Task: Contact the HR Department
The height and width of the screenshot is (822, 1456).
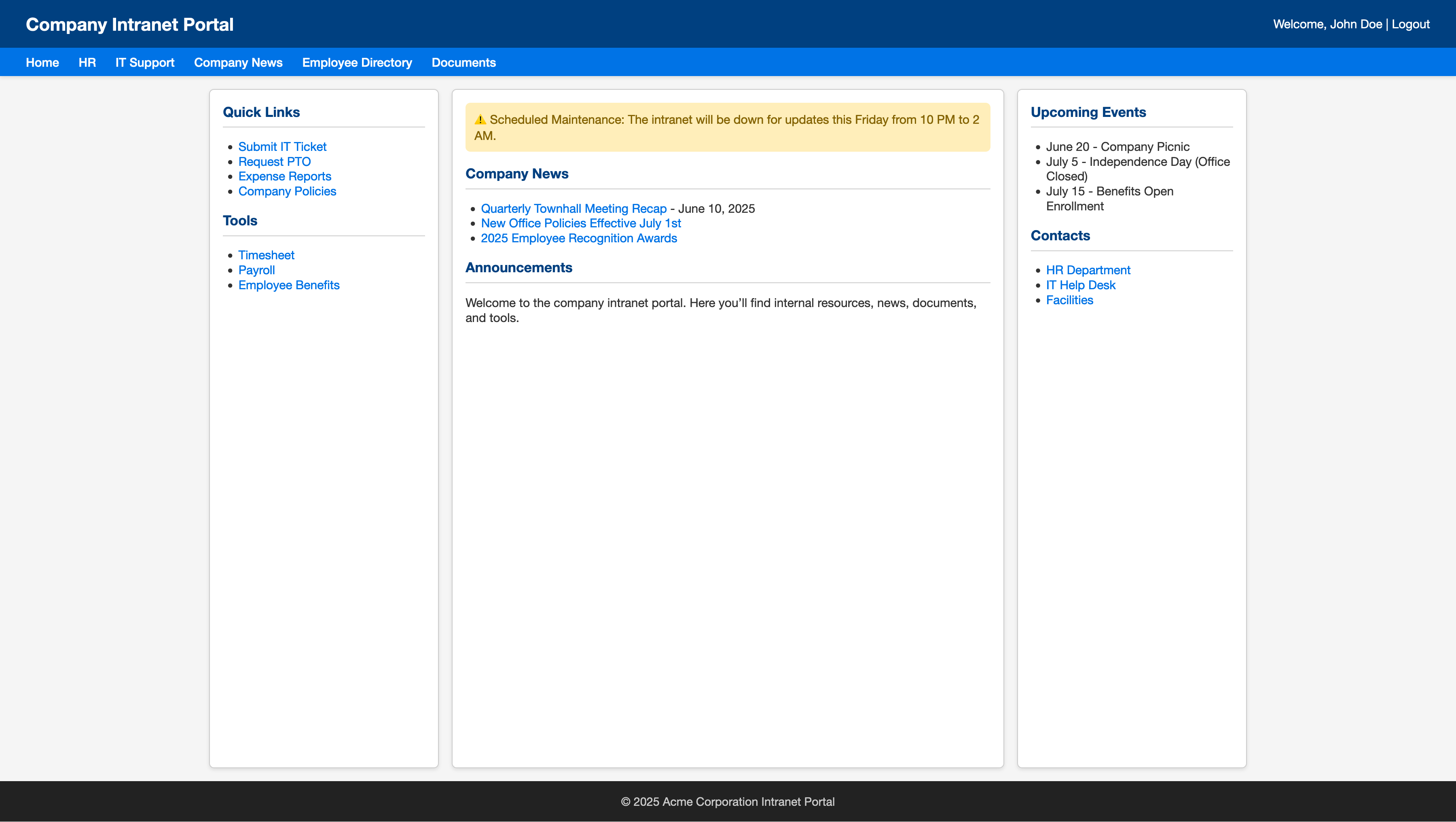Action: coord(1088,270)
